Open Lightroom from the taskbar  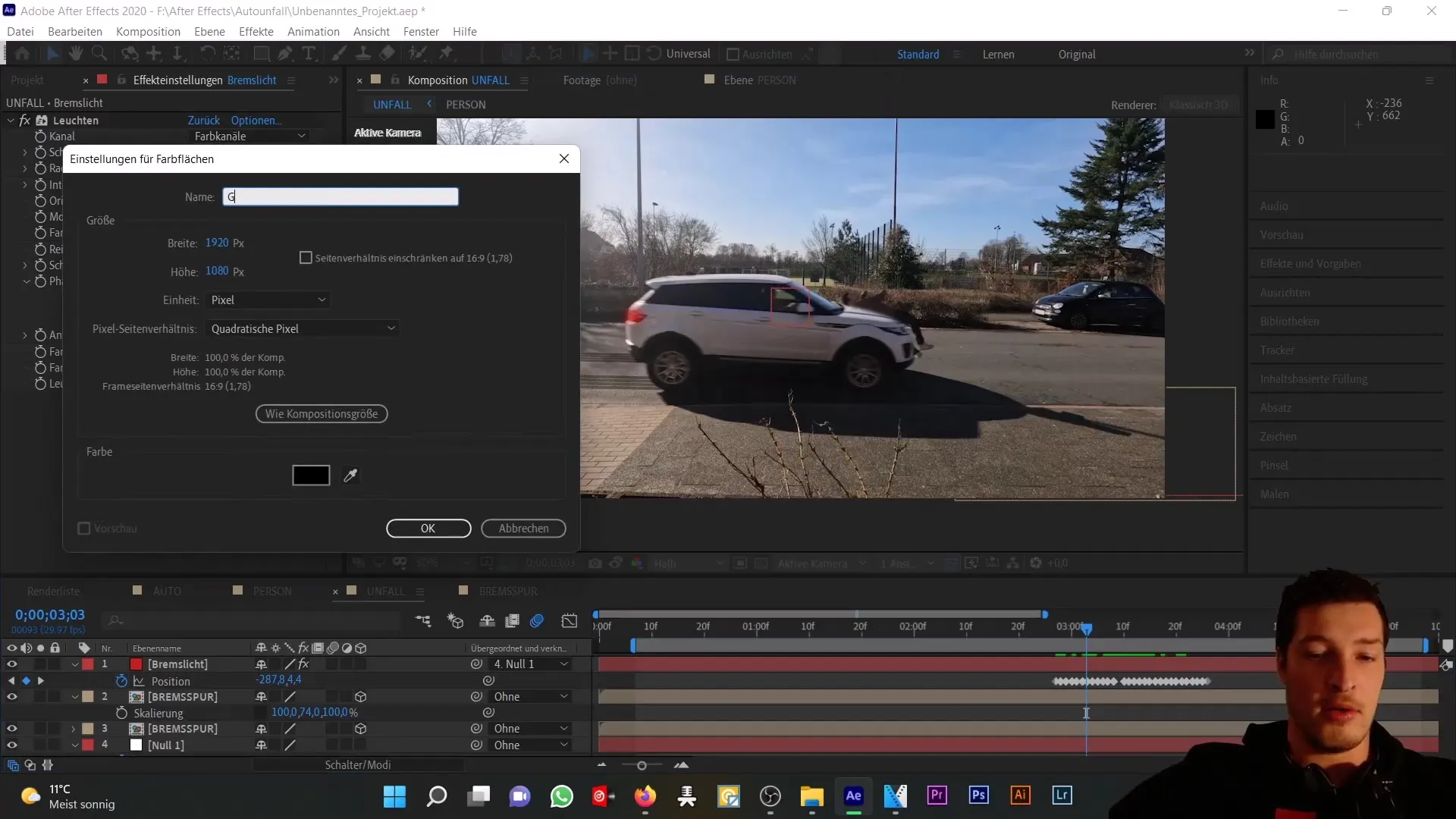1062,795
